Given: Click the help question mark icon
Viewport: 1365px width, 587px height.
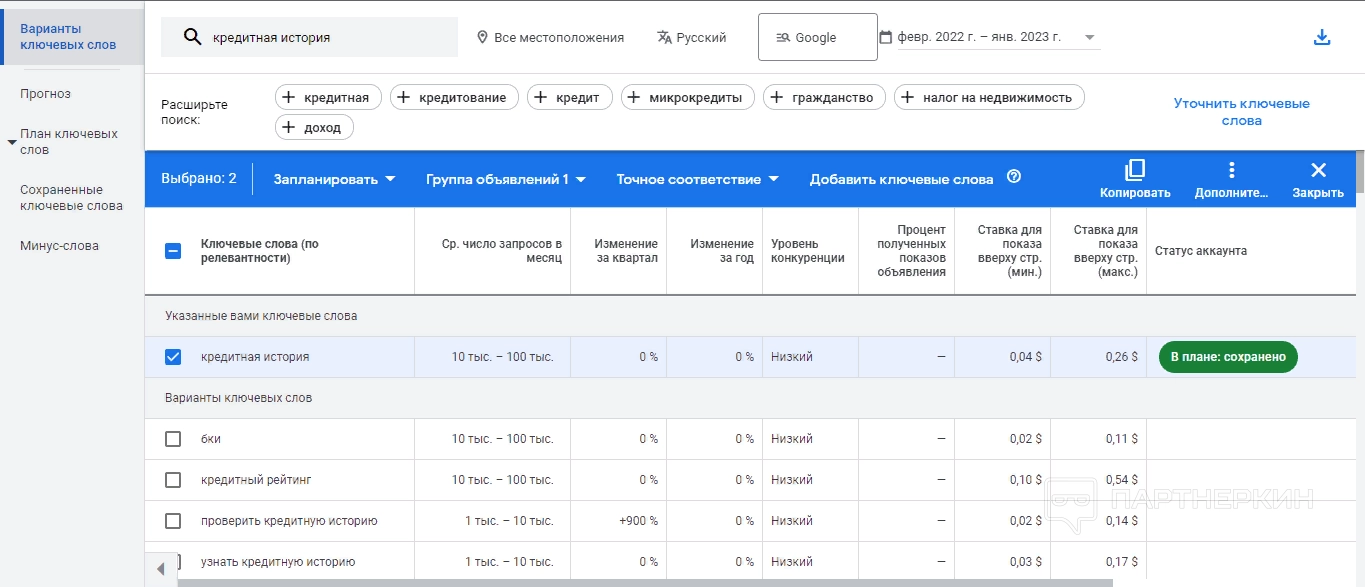Looking at the screenshot, I should (1014, 178).
